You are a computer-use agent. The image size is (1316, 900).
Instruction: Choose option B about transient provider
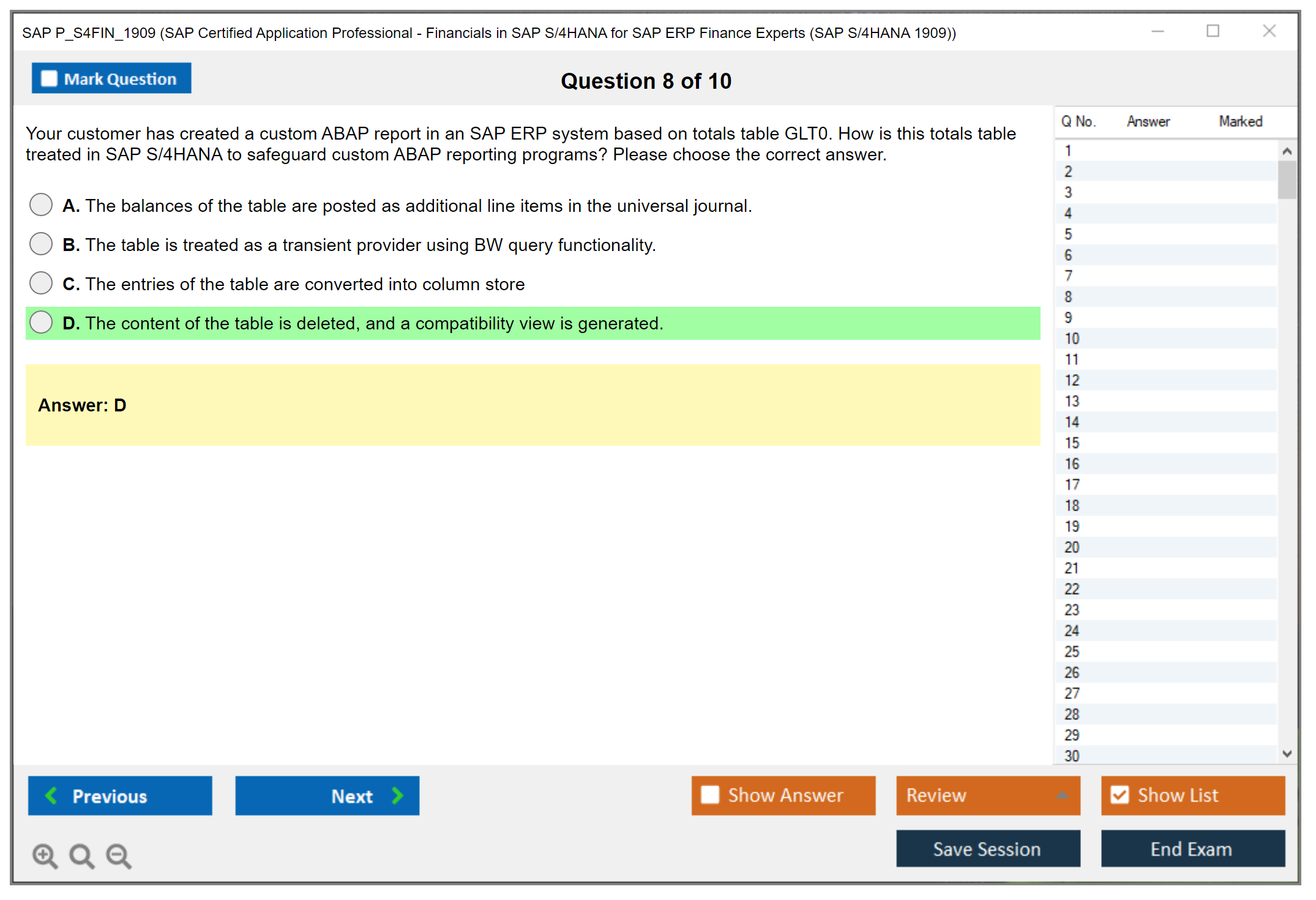[41, 244]
